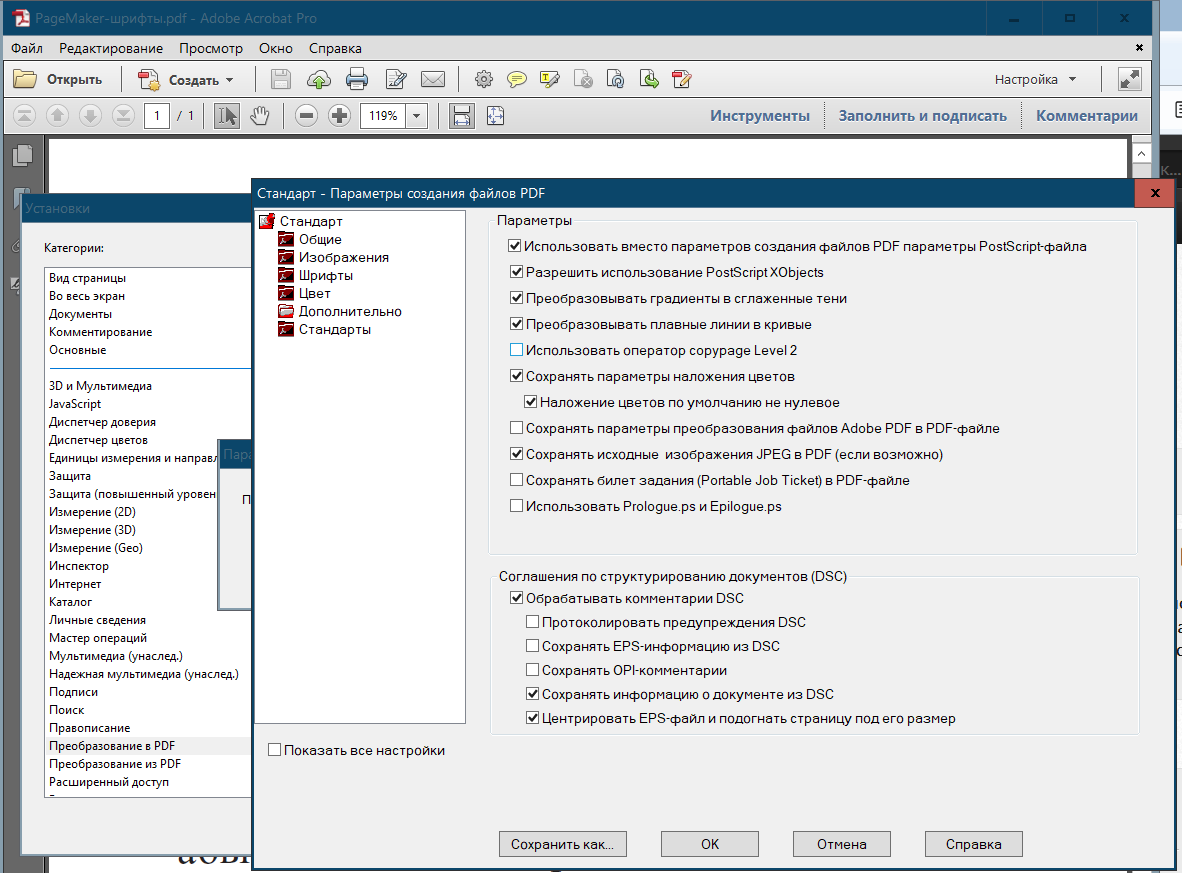The height and width of the screenshot is (873, 1182).
Task: Click the delete page icon
Action: click(583, 79)
